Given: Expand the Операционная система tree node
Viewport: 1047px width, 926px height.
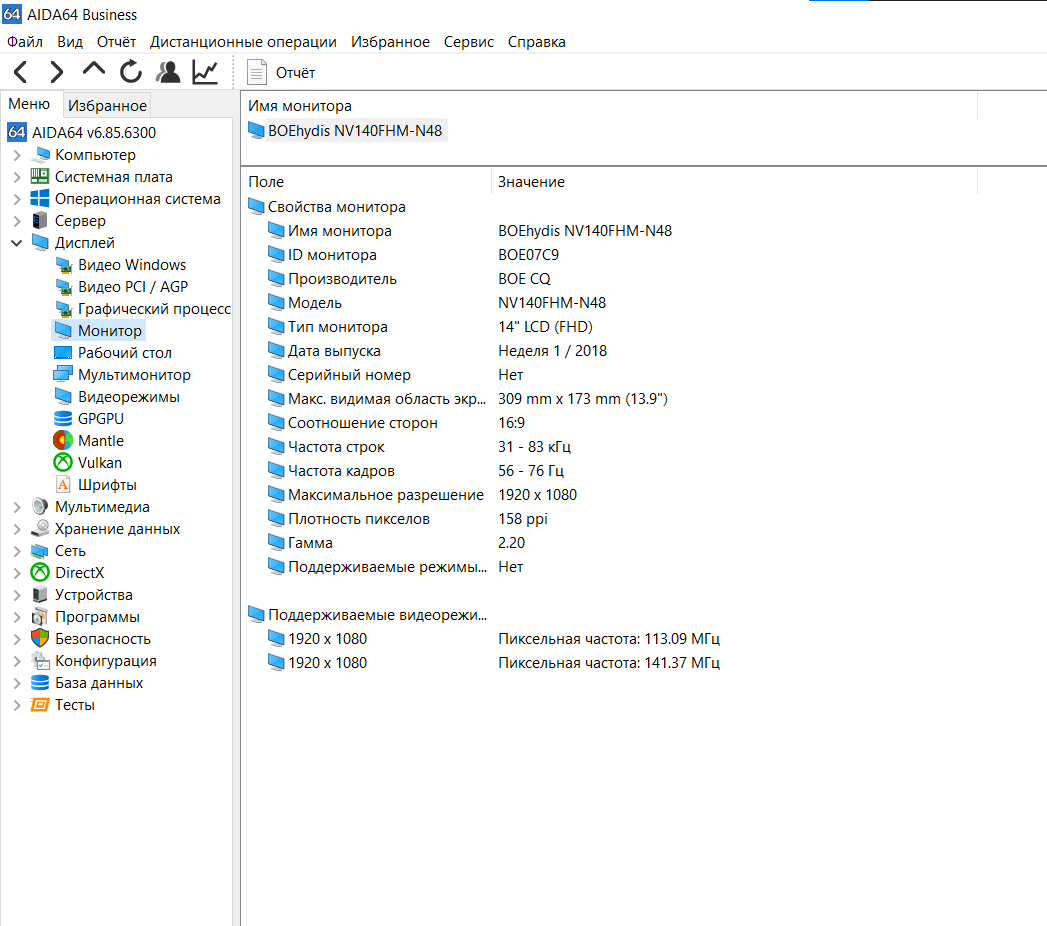Looking at the screenshot, I should [x=17, y=199].
